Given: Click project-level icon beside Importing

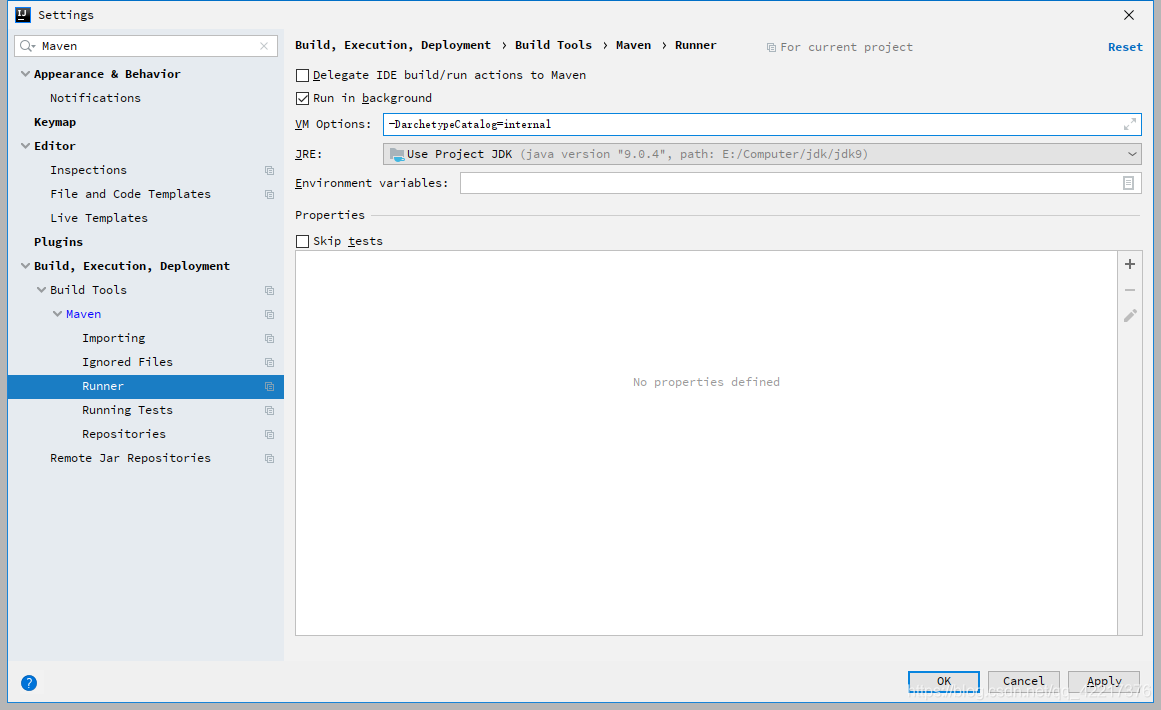Looking at the screenshot, I should (270, 338).
